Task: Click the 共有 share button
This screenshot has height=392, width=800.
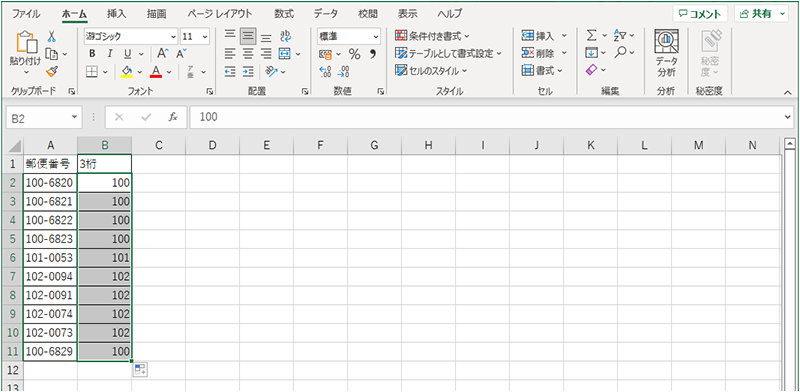Action: pyautogui.click(x=761, y=14)
